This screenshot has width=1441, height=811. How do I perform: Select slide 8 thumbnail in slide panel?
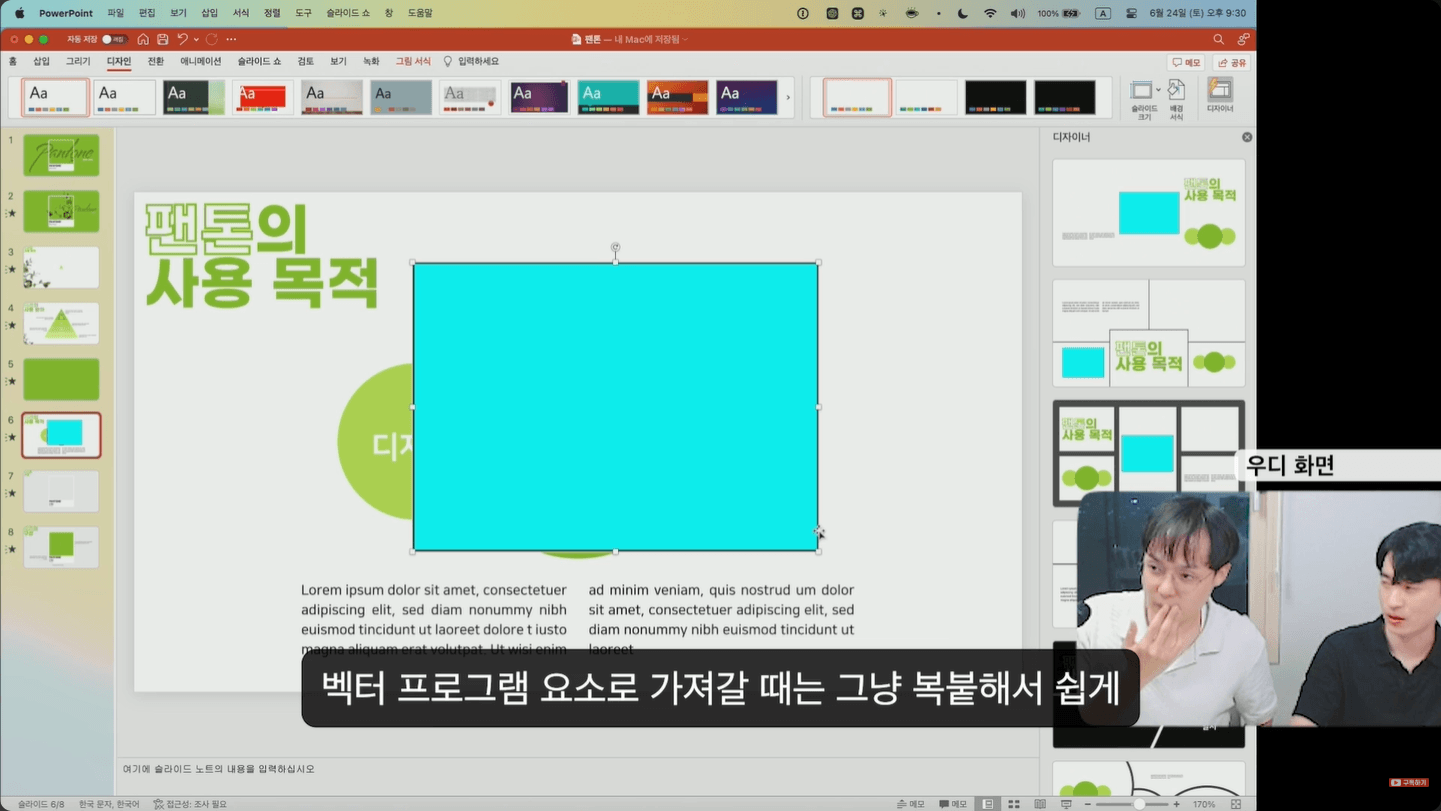pos(61,548)
